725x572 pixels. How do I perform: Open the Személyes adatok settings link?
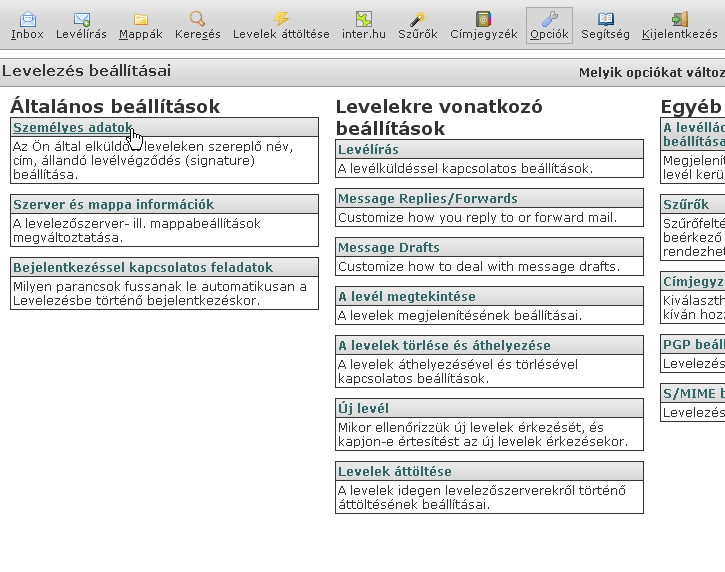pos(73,128)
